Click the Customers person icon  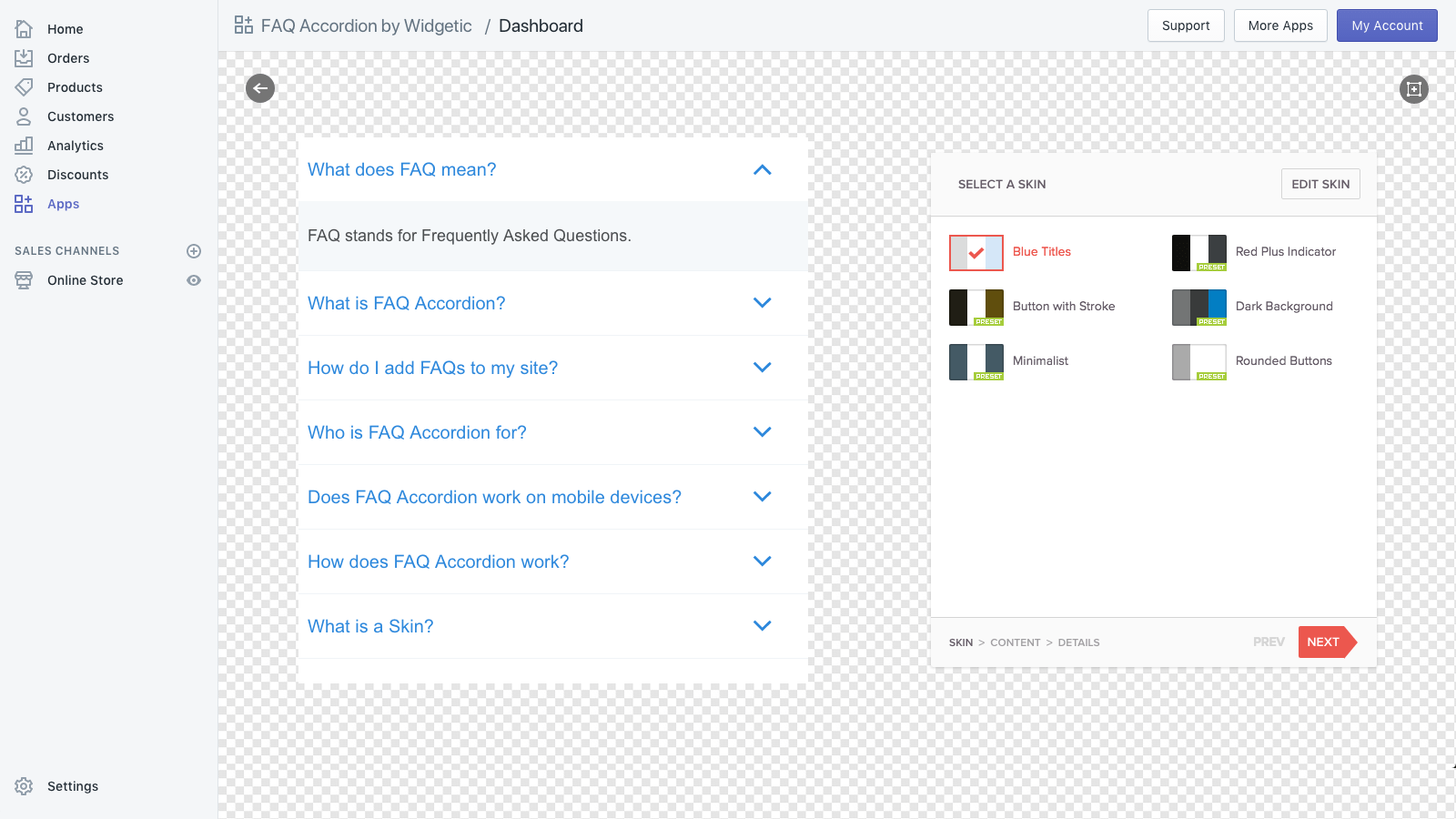click(x=24, y=116)
